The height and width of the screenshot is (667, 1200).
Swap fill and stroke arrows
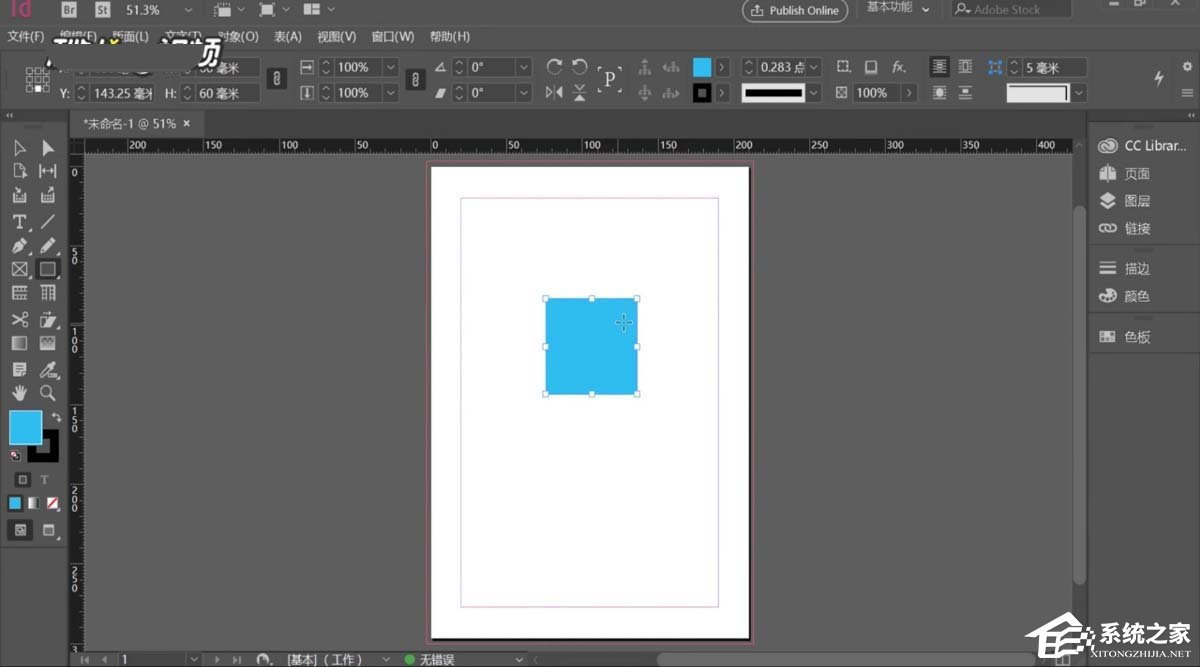coord(56,417)
